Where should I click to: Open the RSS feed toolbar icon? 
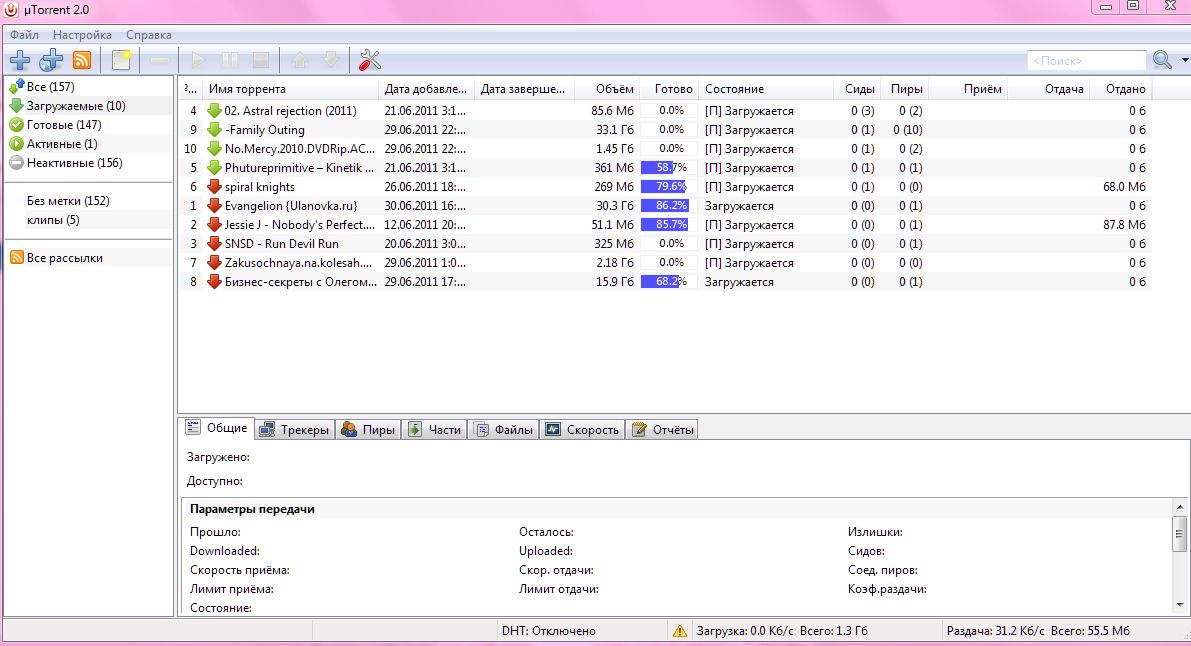tap(82, 60)
